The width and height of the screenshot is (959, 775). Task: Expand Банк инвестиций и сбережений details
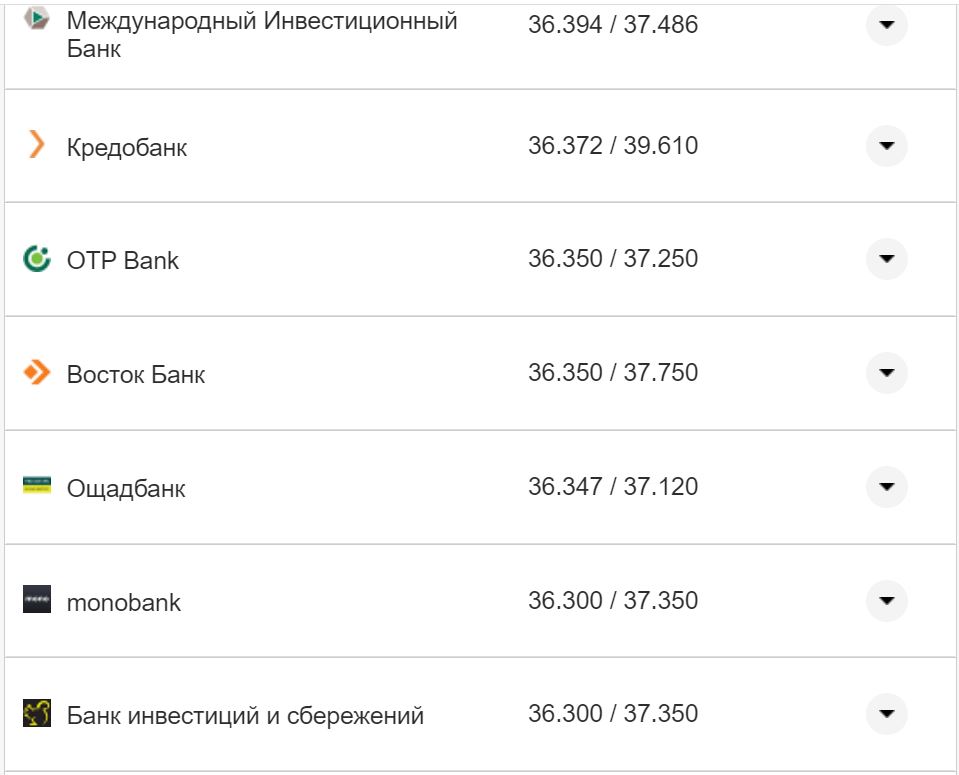pos(886,714)
